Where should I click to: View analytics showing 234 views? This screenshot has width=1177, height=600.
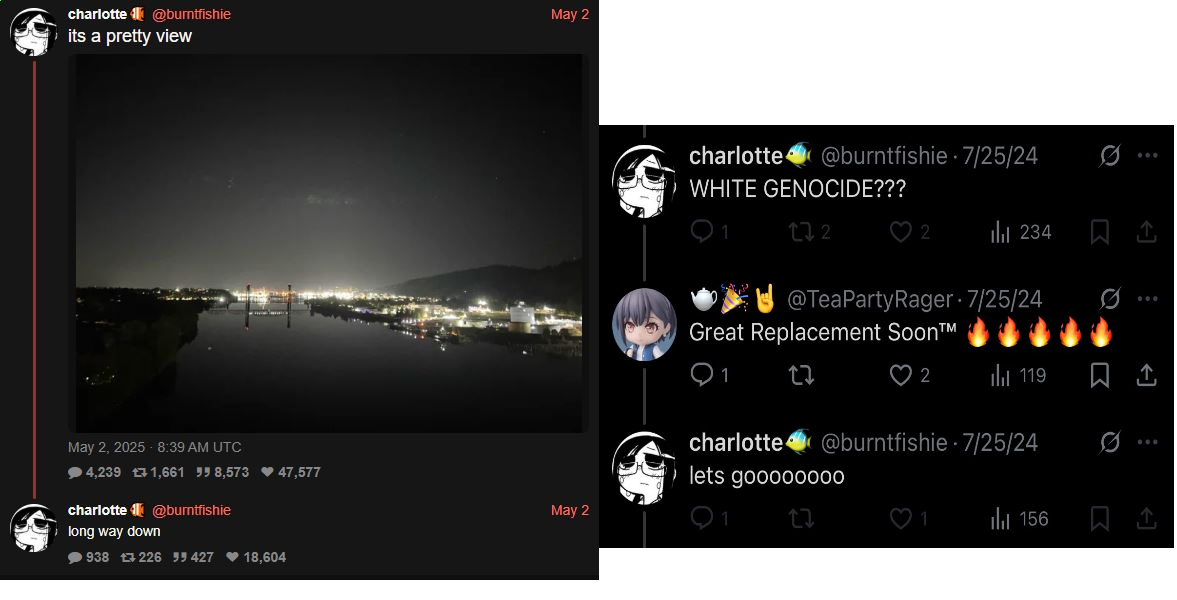(x=1021, y=232)
